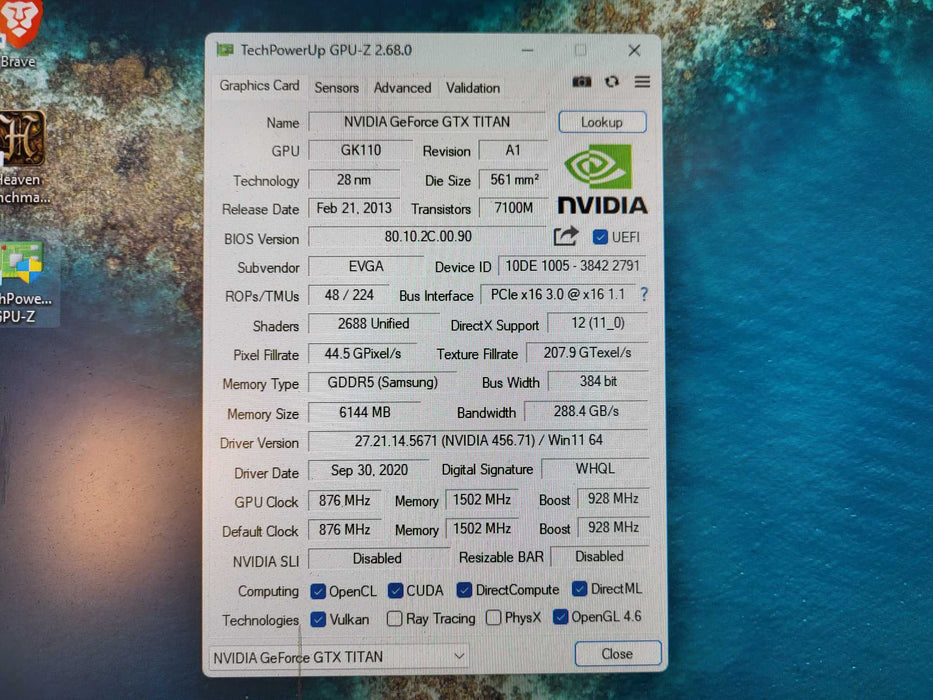Click the GPU field showing GK110
The image size is (933, 700).
(x=361, y=150)
